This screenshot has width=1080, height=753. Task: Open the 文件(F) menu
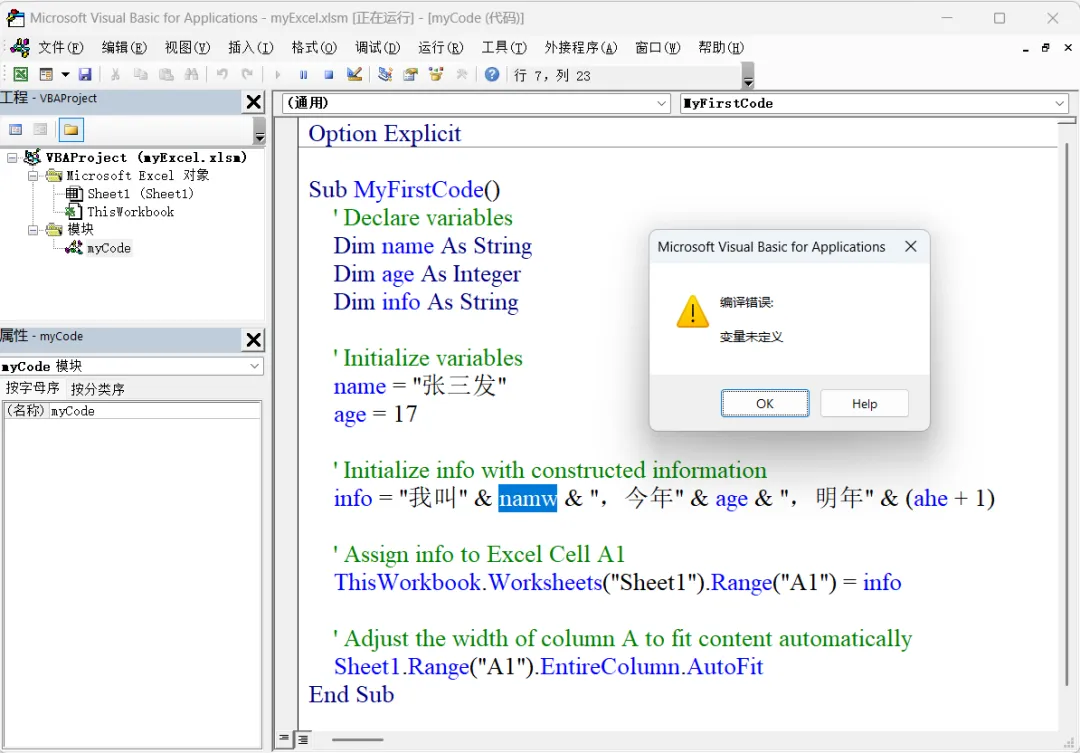61,48
